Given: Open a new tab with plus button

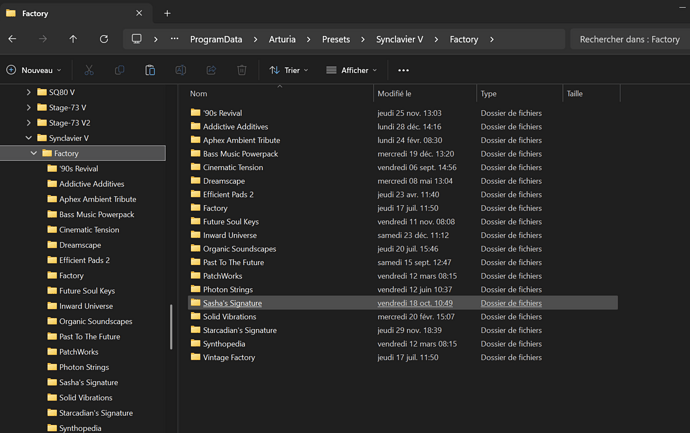Looking at the screenshot, I should pos(167,13).
